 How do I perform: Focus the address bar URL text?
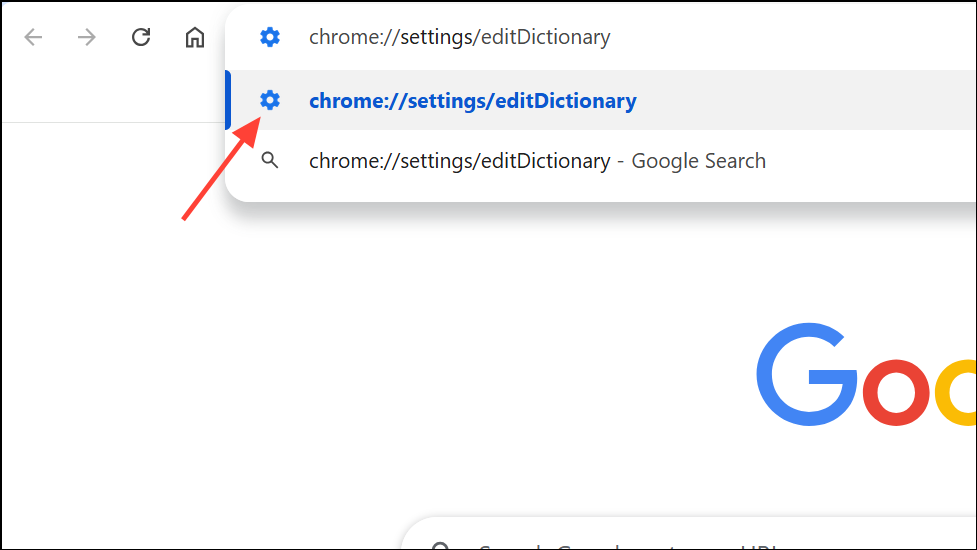tap(459, 37)
